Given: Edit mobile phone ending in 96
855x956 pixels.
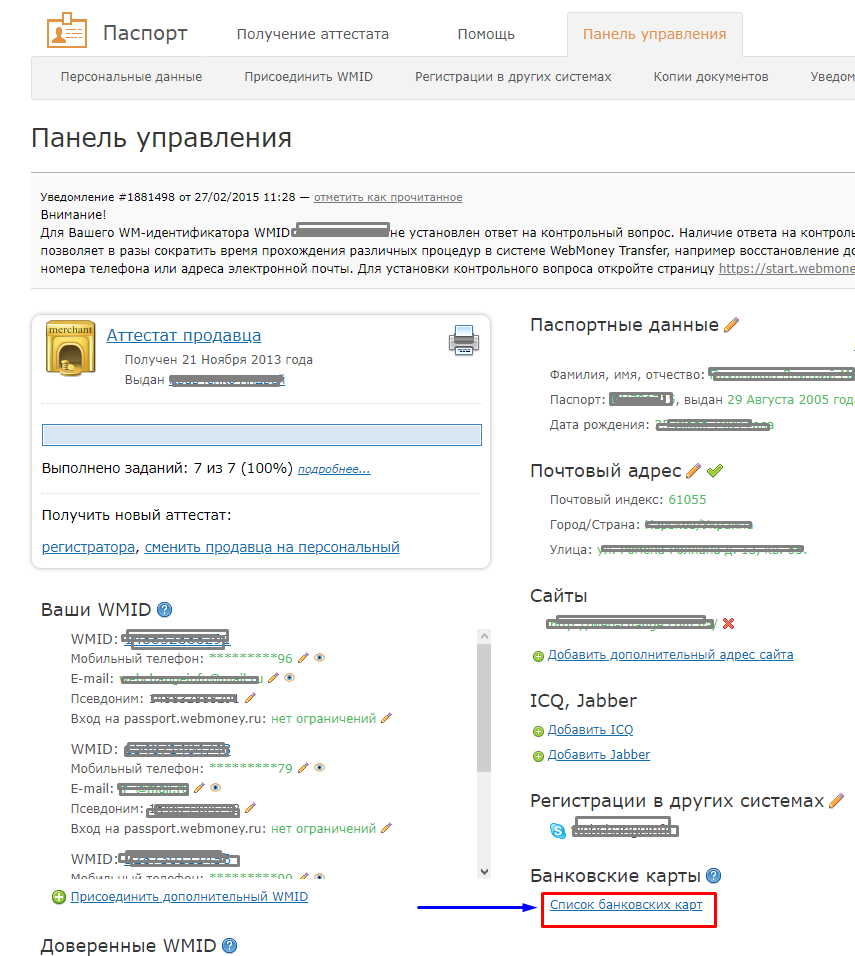Looking at the screenshot, I should 303,658.
